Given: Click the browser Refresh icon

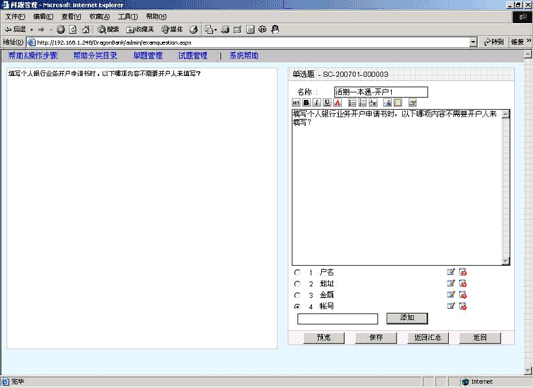Looking at the screenshot, I should pyautogui.click(x=73, y=30).
